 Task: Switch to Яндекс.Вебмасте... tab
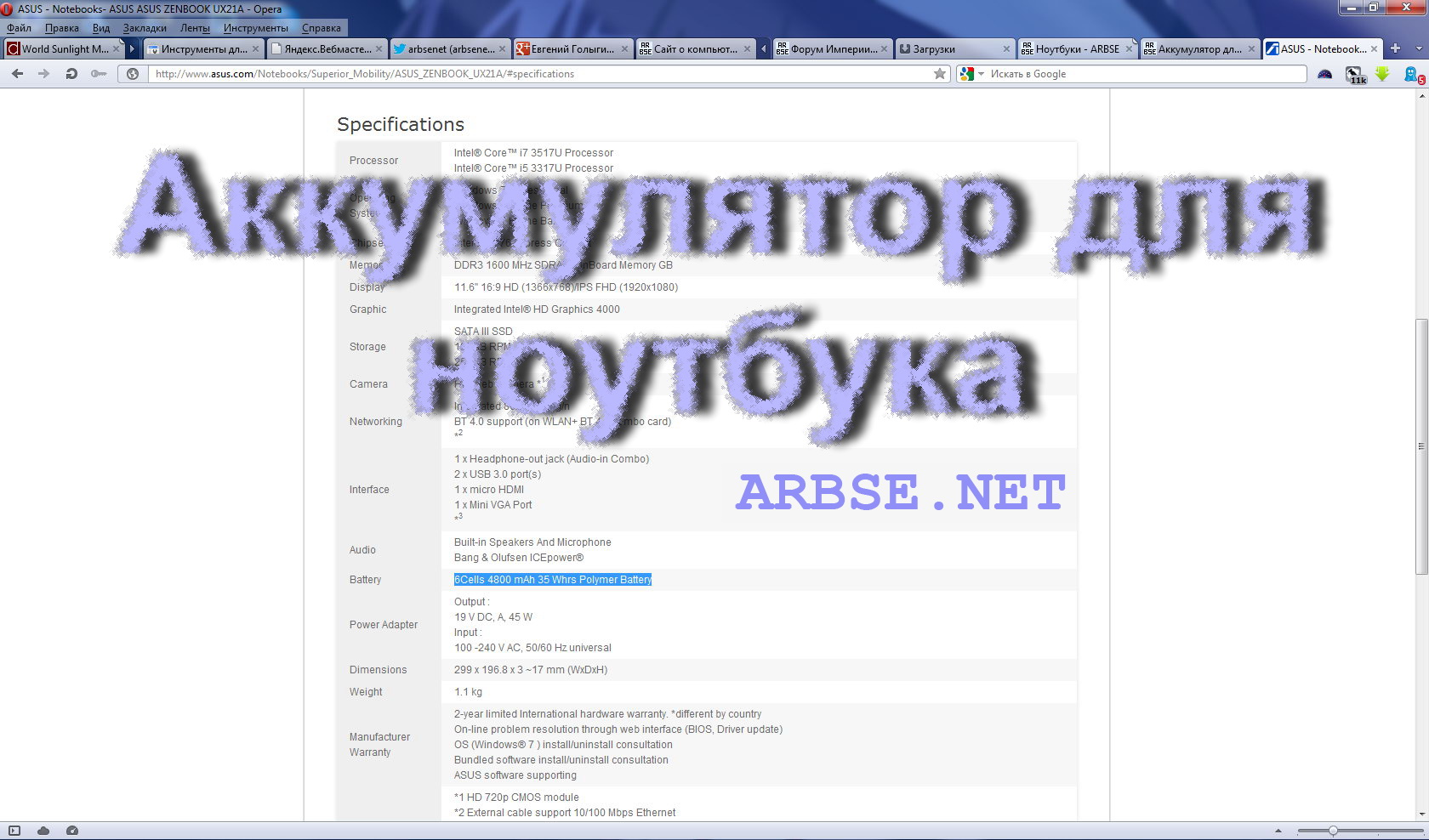click(327, 49)
